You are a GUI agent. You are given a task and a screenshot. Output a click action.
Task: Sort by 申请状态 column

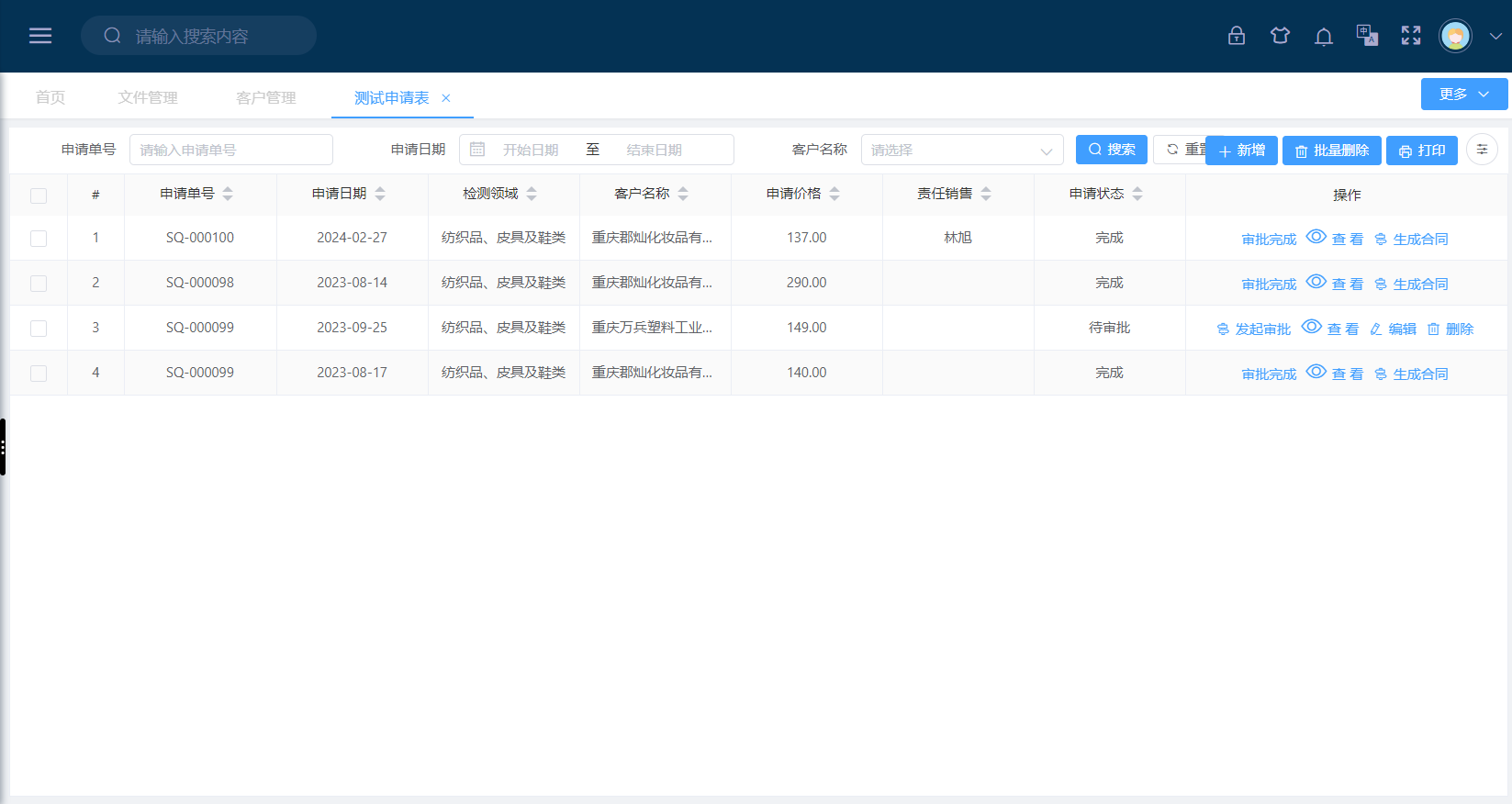(x=1137, y=194)
